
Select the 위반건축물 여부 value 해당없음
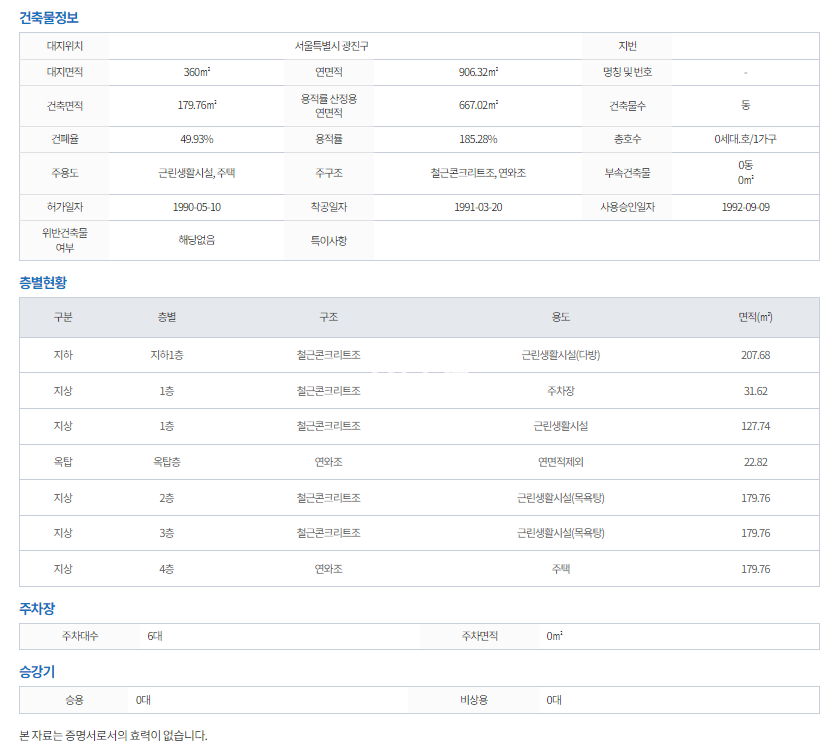coord(196,240)
